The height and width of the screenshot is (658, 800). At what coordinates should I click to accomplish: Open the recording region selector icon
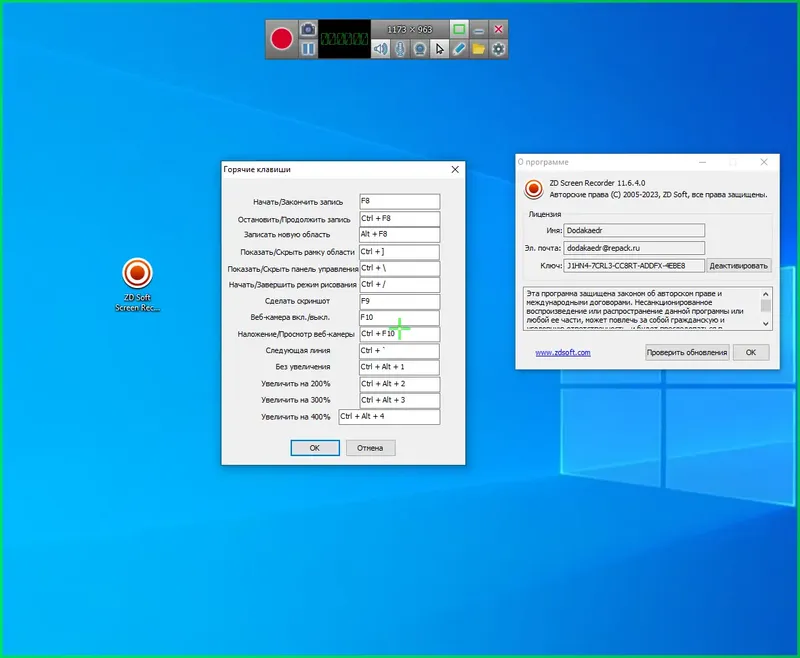click(x=460, y=30)
